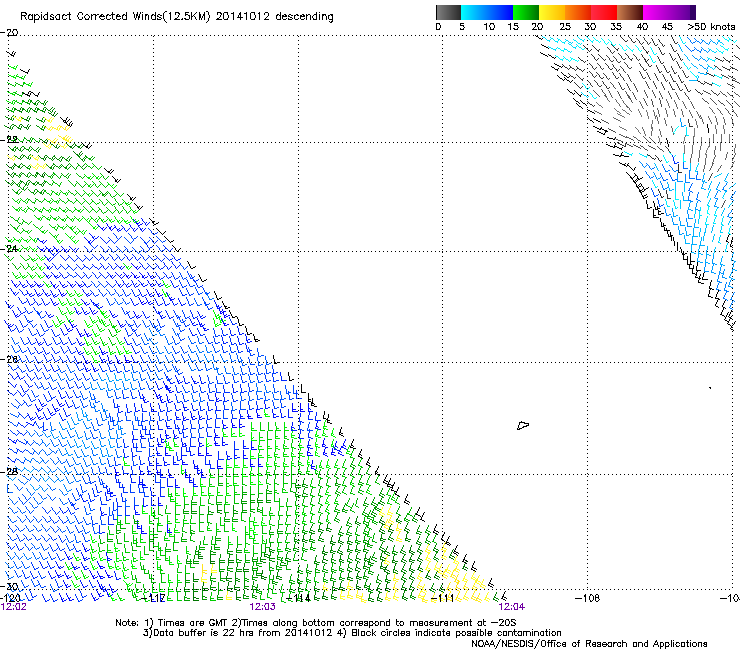Click the date '20141012' in the title
The image size is (740, 650).
(243, 16)
